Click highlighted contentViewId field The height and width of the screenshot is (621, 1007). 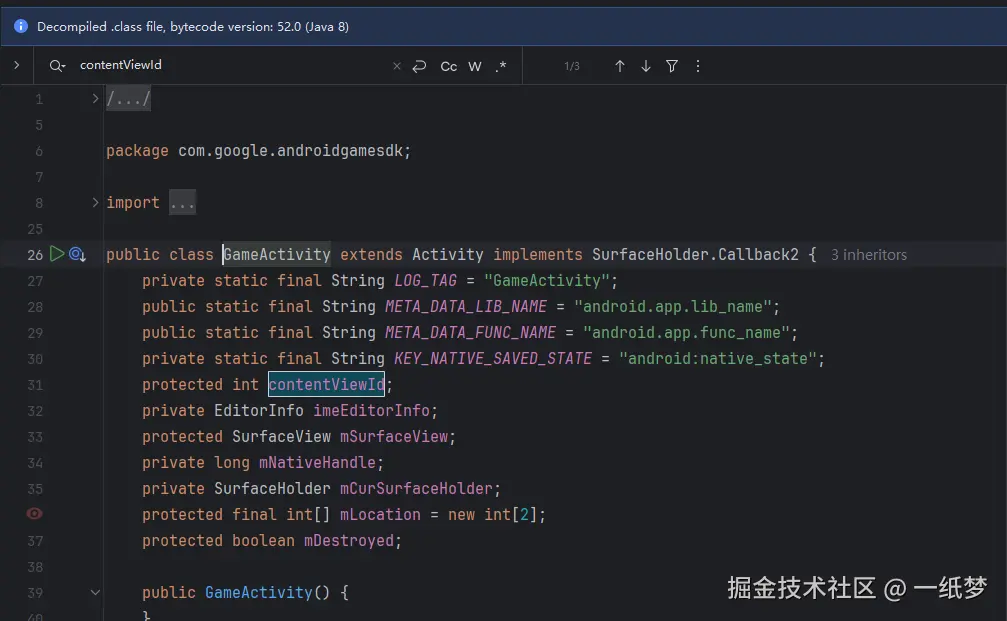(x=326, y=384)
